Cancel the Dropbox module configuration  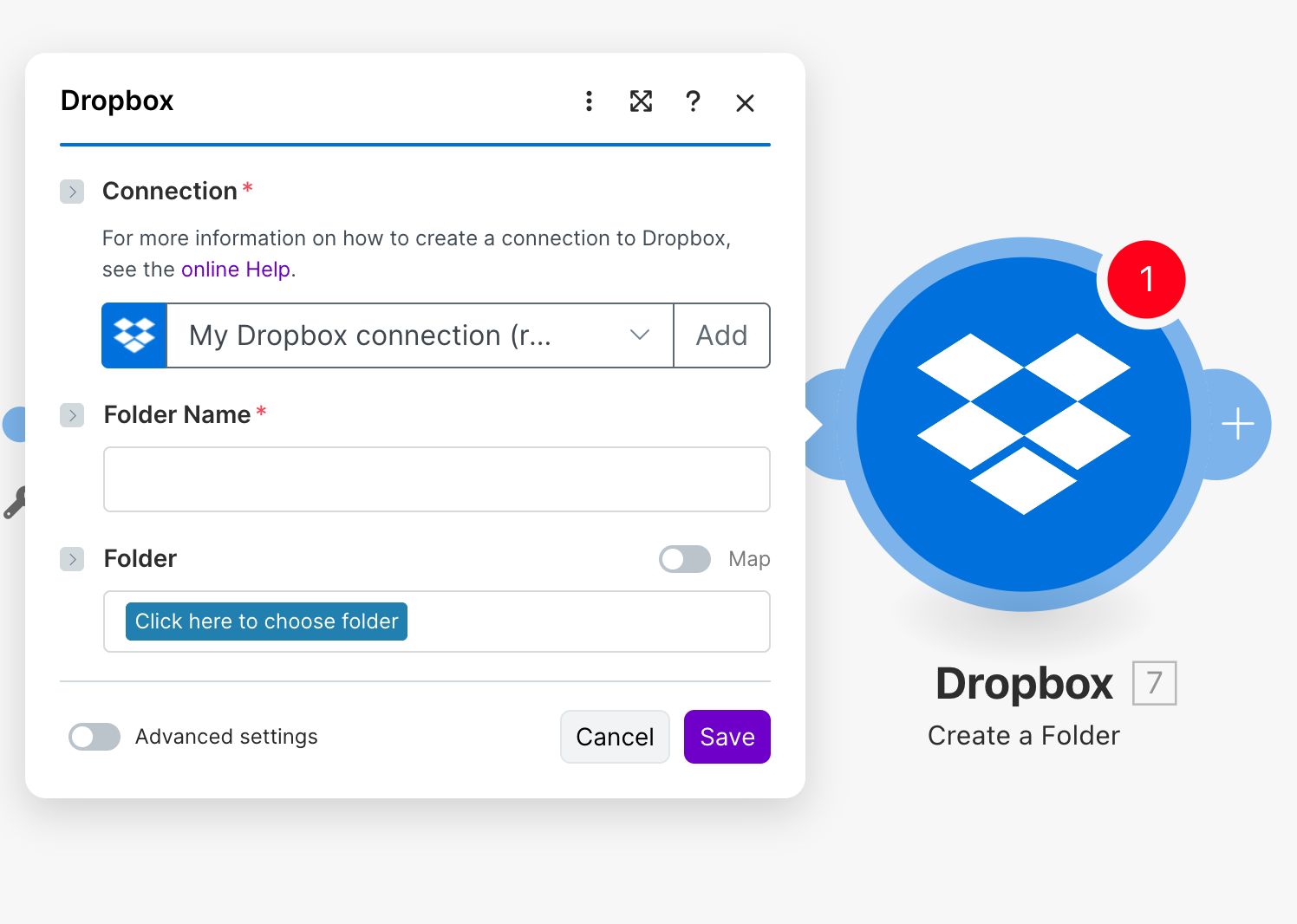615,737
